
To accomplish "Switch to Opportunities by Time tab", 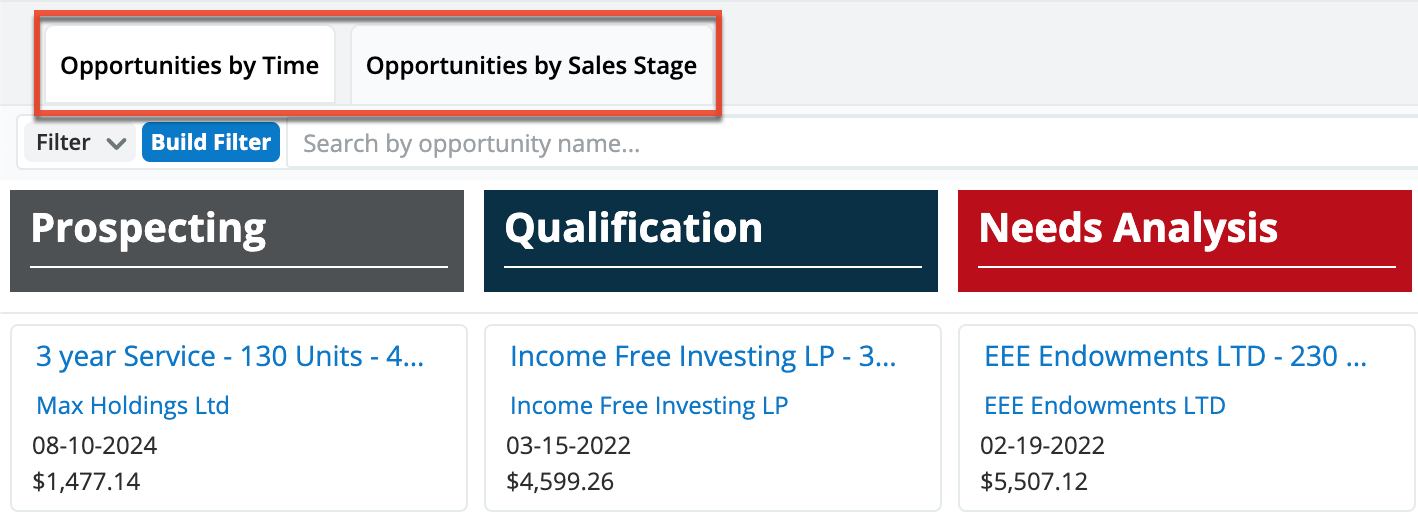I will point(189,66).
